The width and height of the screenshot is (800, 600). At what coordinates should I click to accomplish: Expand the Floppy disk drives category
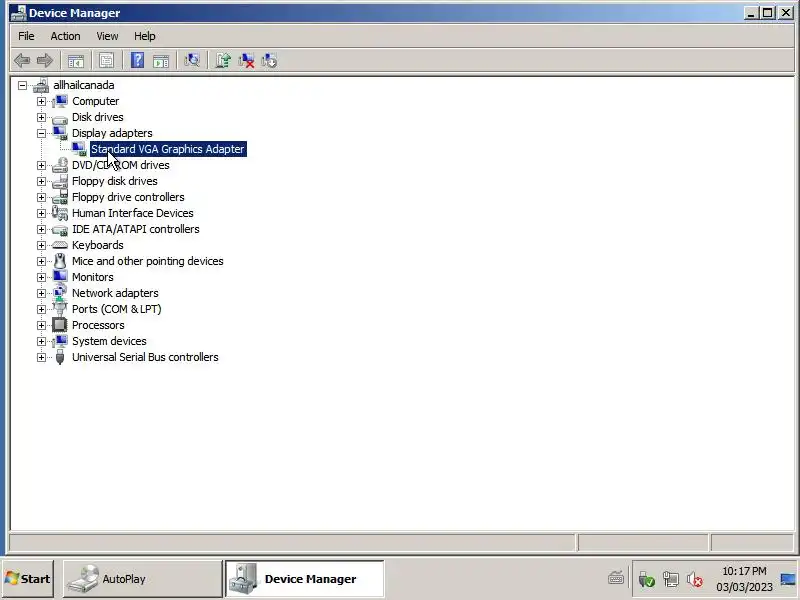pos(41,181)
